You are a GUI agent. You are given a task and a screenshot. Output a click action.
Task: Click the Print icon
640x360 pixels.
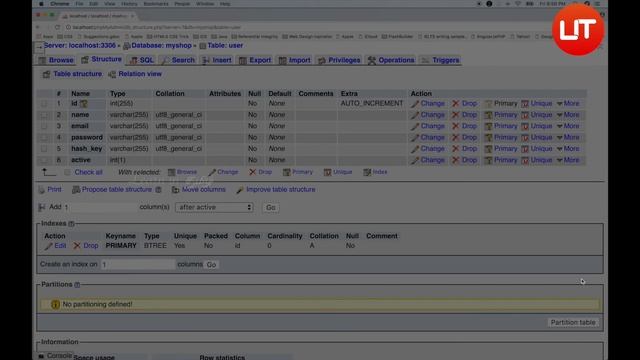point(42,190)
